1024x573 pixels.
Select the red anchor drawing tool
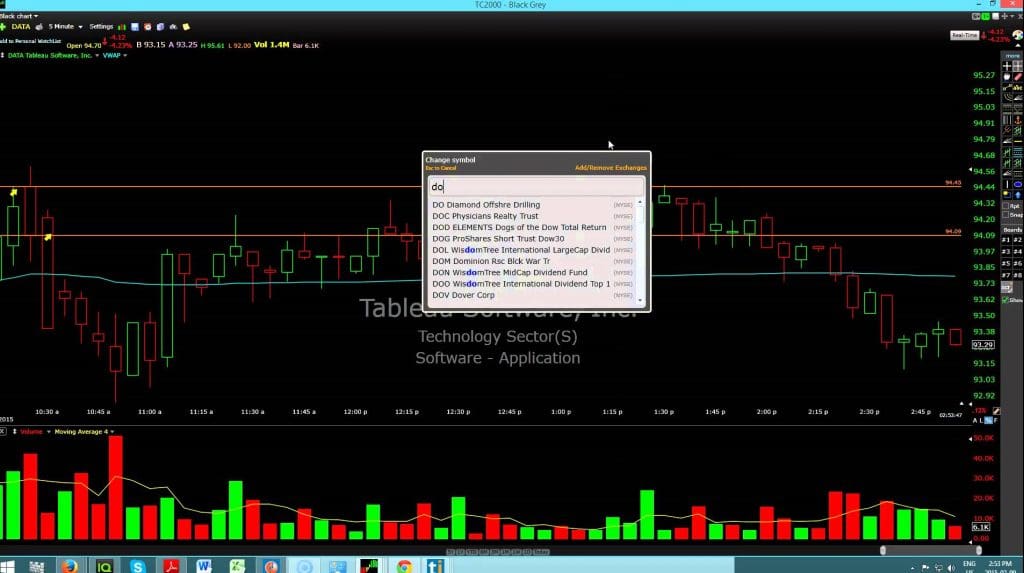click(x=1017, y=120)
